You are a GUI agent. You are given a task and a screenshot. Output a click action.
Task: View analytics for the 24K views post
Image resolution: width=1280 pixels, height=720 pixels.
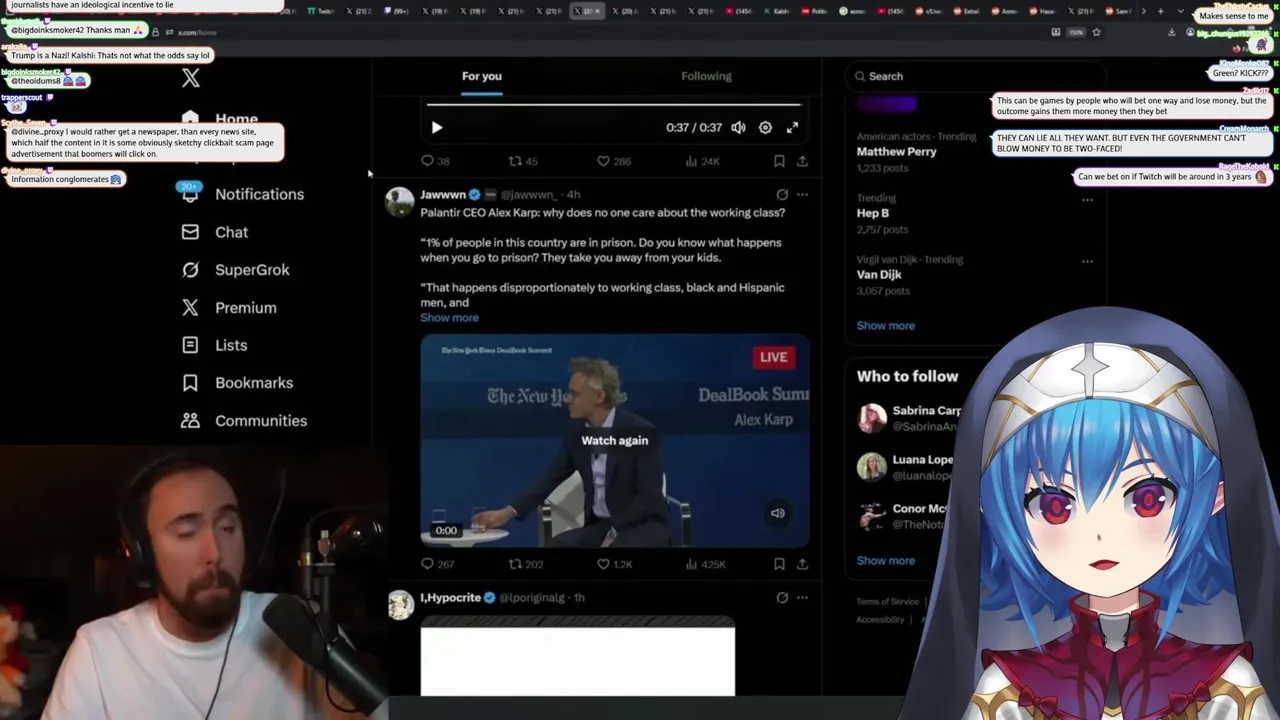point(704,161)
